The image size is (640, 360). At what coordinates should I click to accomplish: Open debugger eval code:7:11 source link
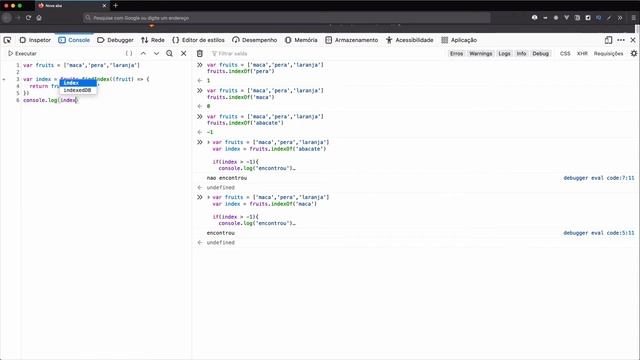(599, 178)
